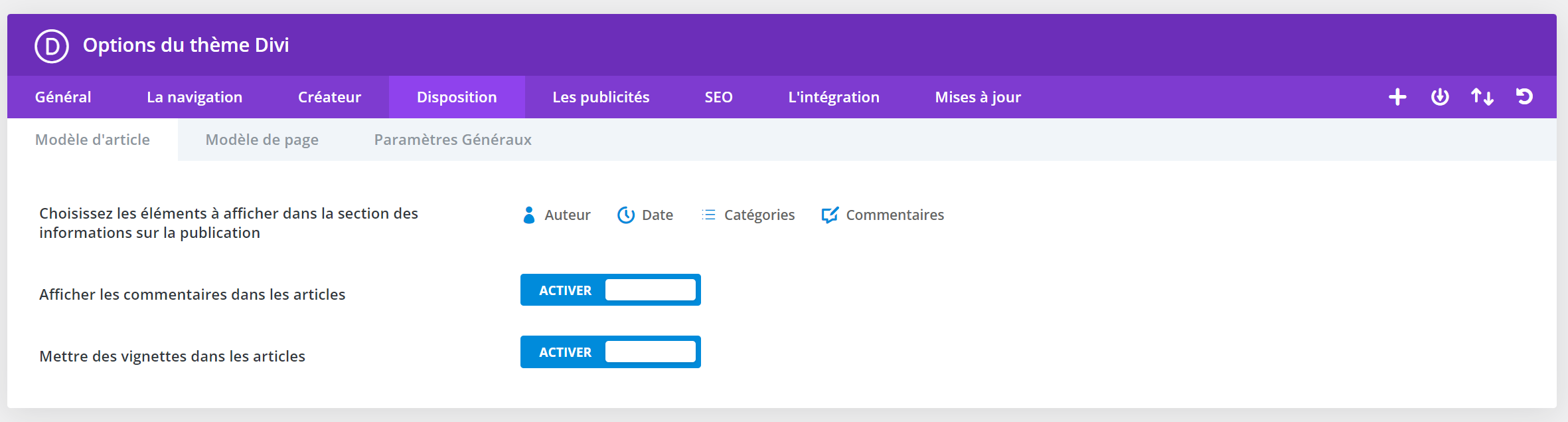Image resolution: width=1568 pixels, height=422 pixels.
Task: Click the plus icon in header
Action: (1397, 97)
